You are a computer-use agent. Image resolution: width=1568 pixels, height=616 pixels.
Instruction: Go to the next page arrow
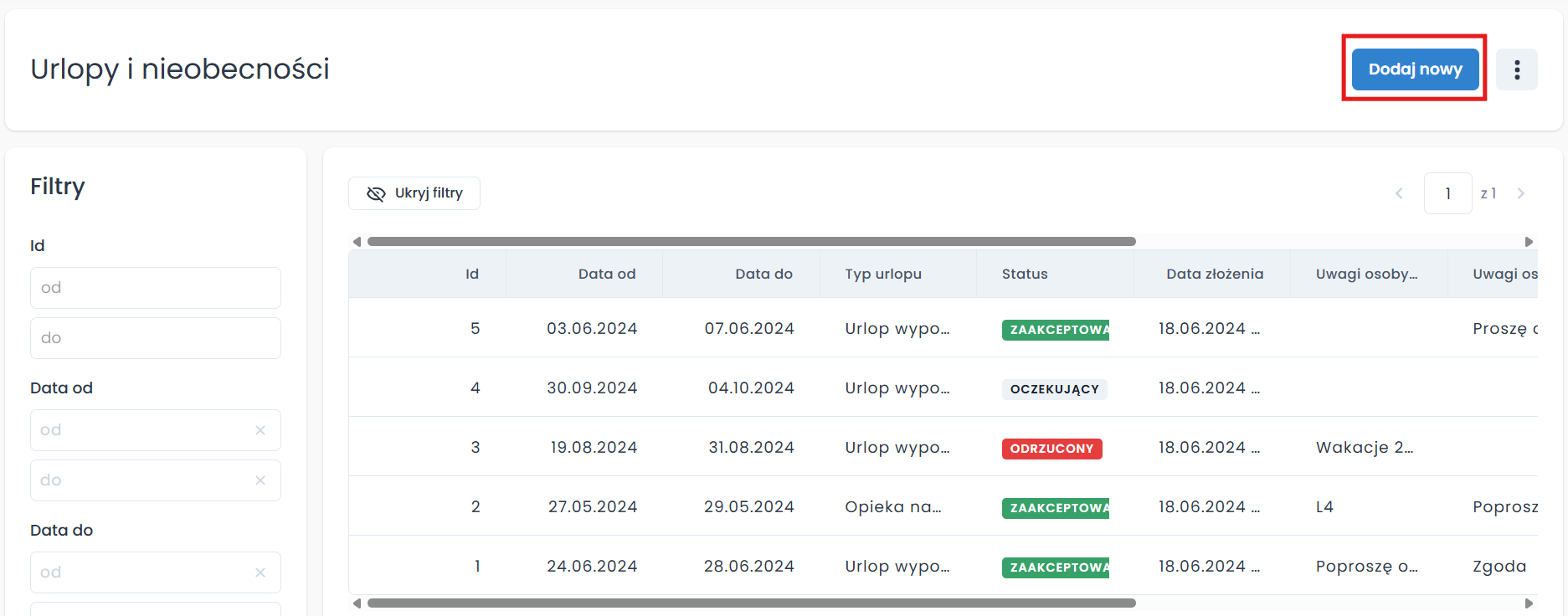click(x=1521, y=193)
